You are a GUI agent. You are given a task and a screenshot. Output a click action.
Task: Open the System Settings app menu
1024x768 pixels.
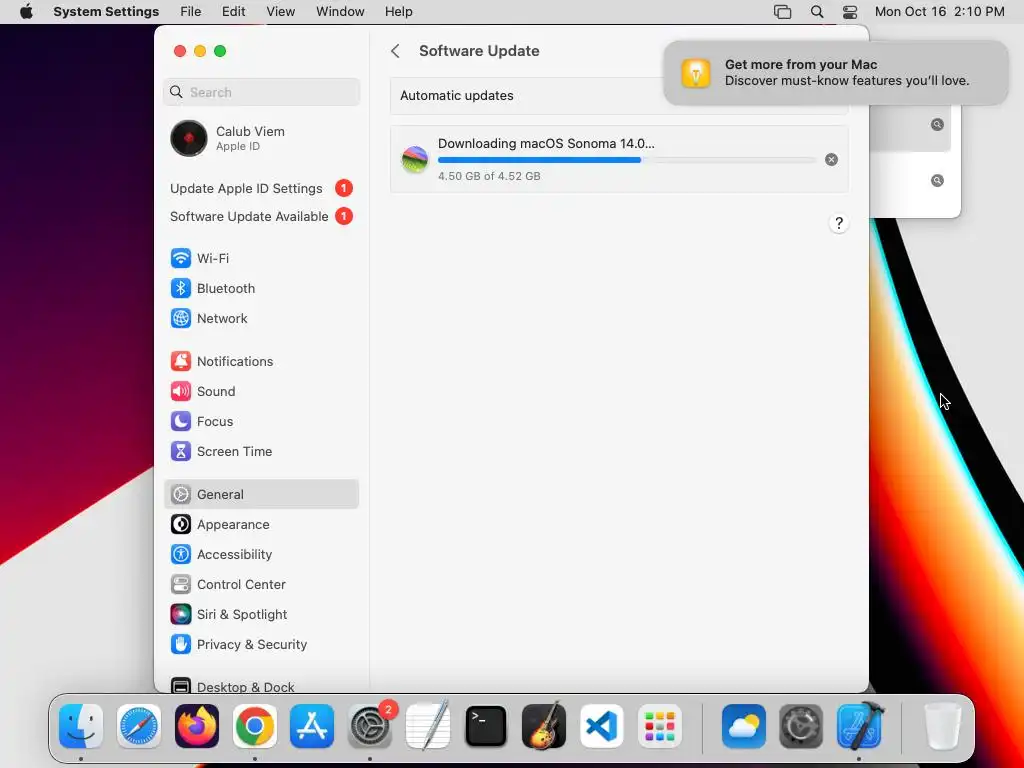point(106,12)
